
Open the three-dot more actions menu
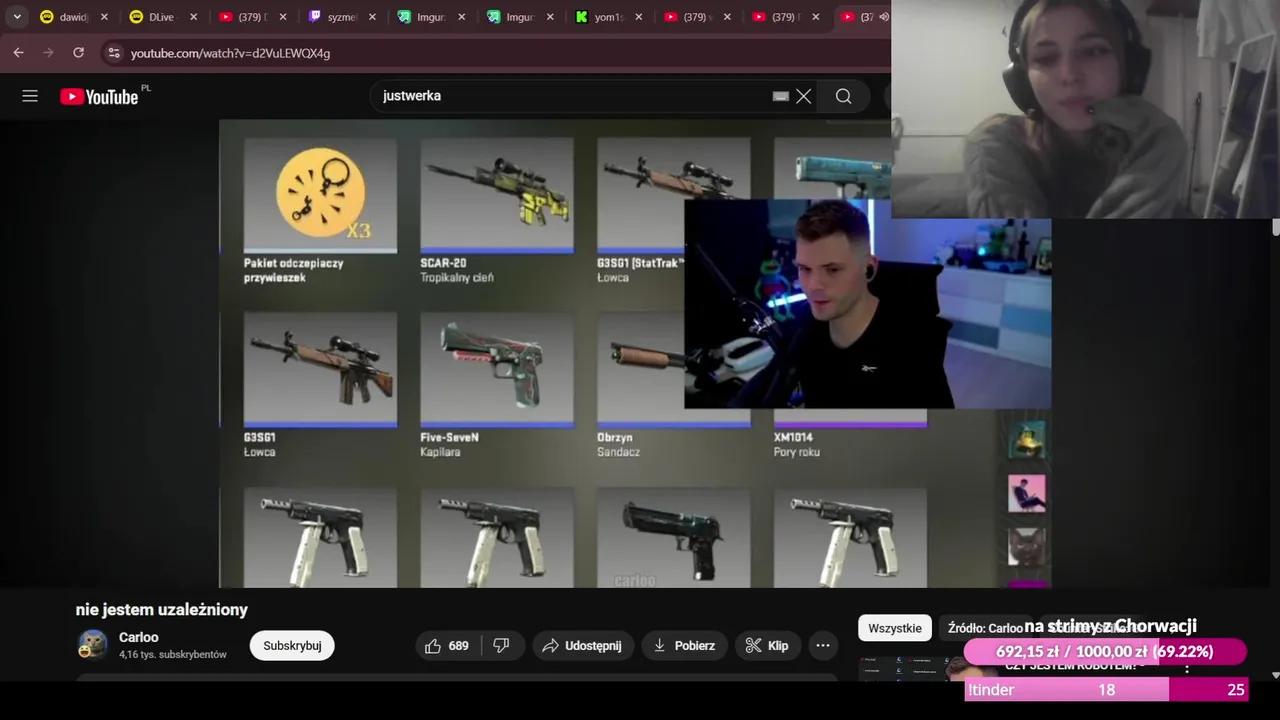pos(823,646)
